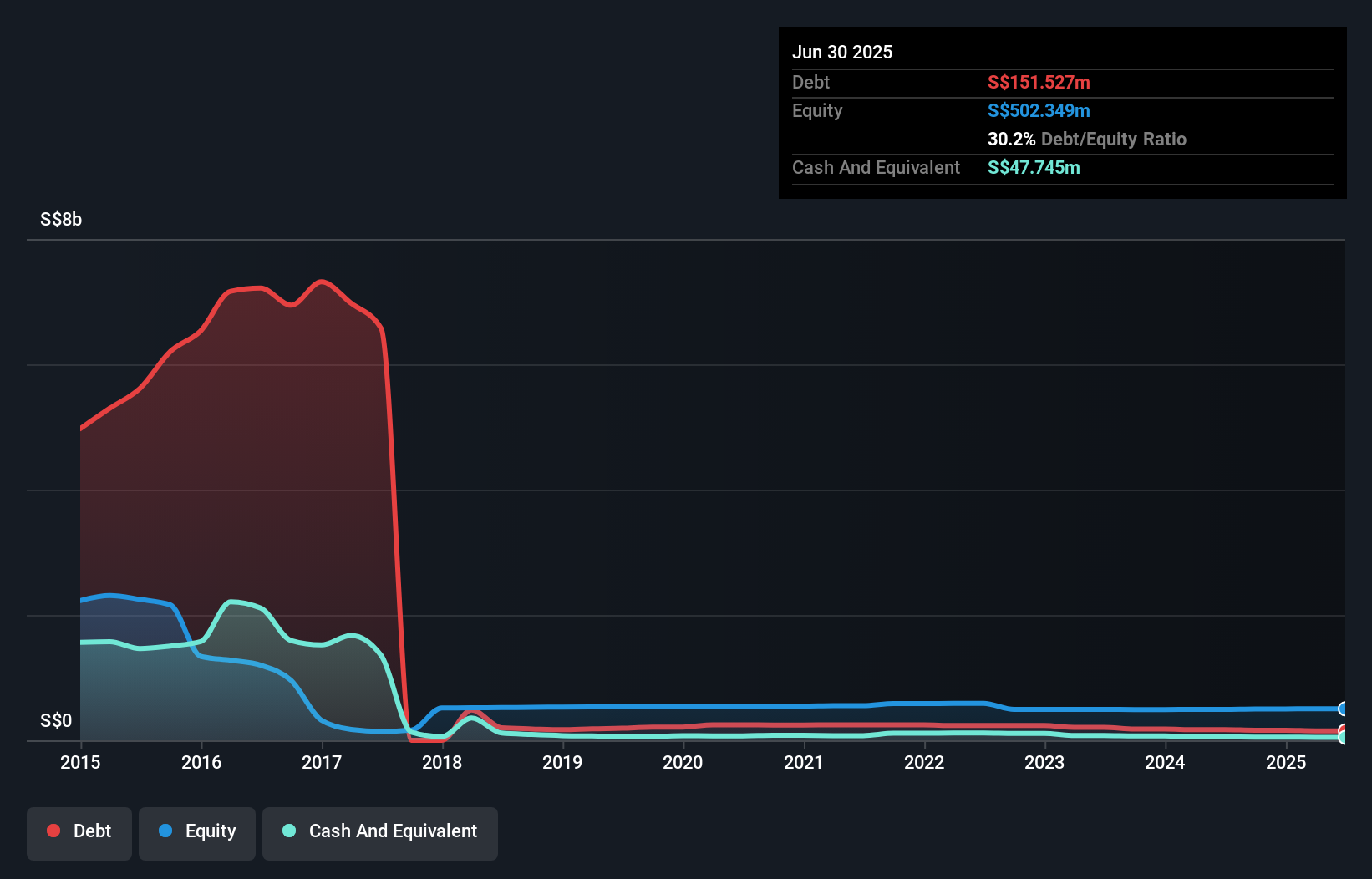The image size is (1372, 879).
Task: Select the red debt endpoint marker on chart
Action: pyautogui.click(x=1344, y=731)
